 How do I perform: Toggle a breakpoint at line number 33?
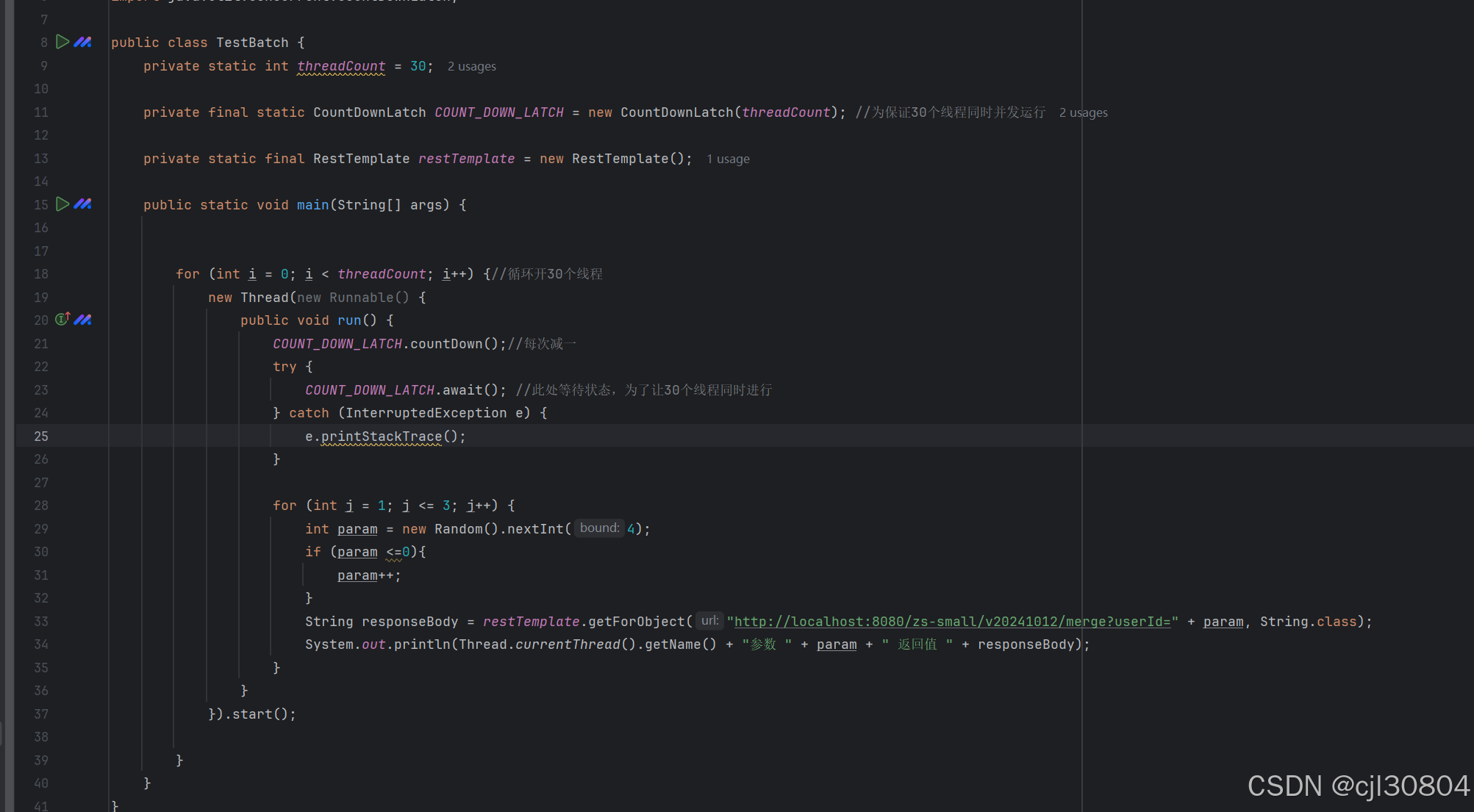click(x=41, y=622)
